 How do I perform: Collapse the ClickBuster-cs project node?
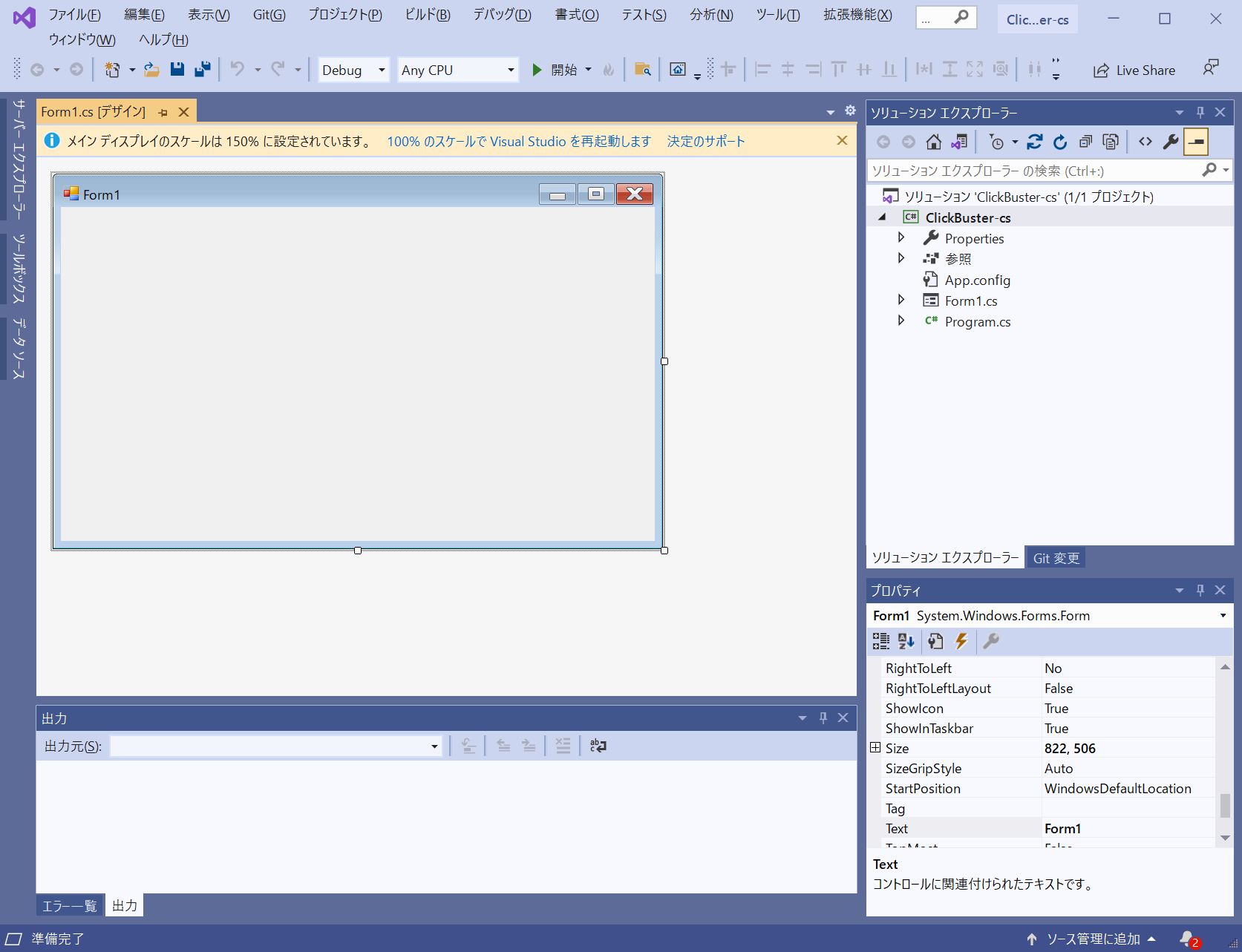pyautogui.click(x=882, y=217)
